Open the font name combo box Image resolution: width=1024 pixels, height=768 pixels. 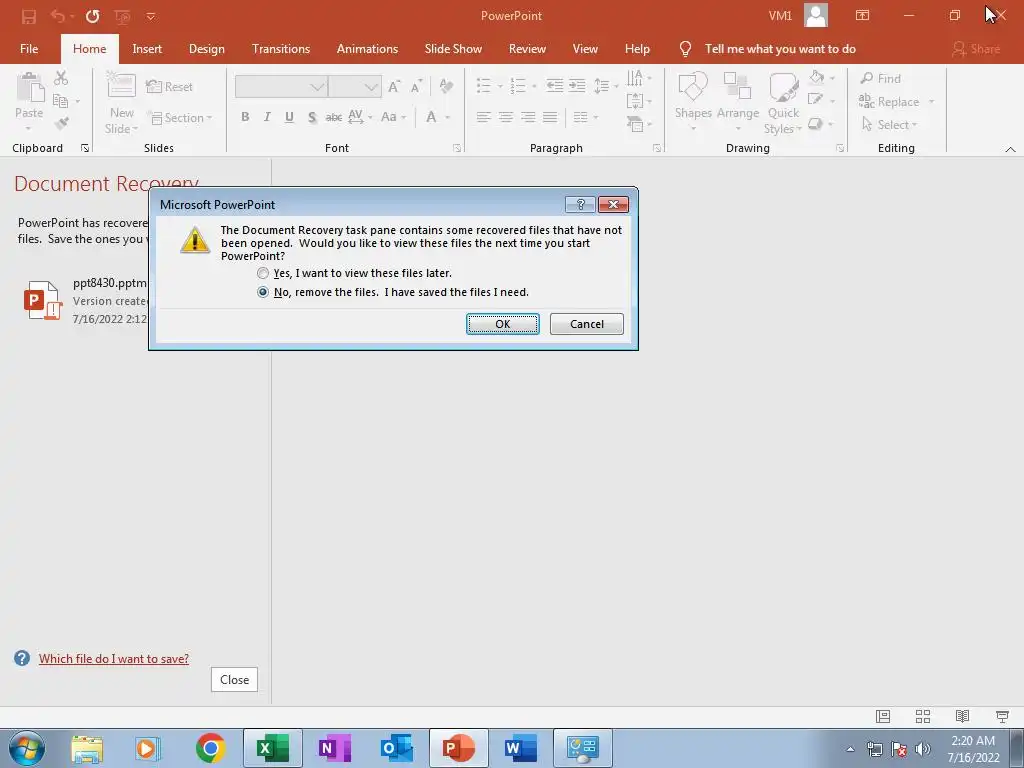coord(281,87)
